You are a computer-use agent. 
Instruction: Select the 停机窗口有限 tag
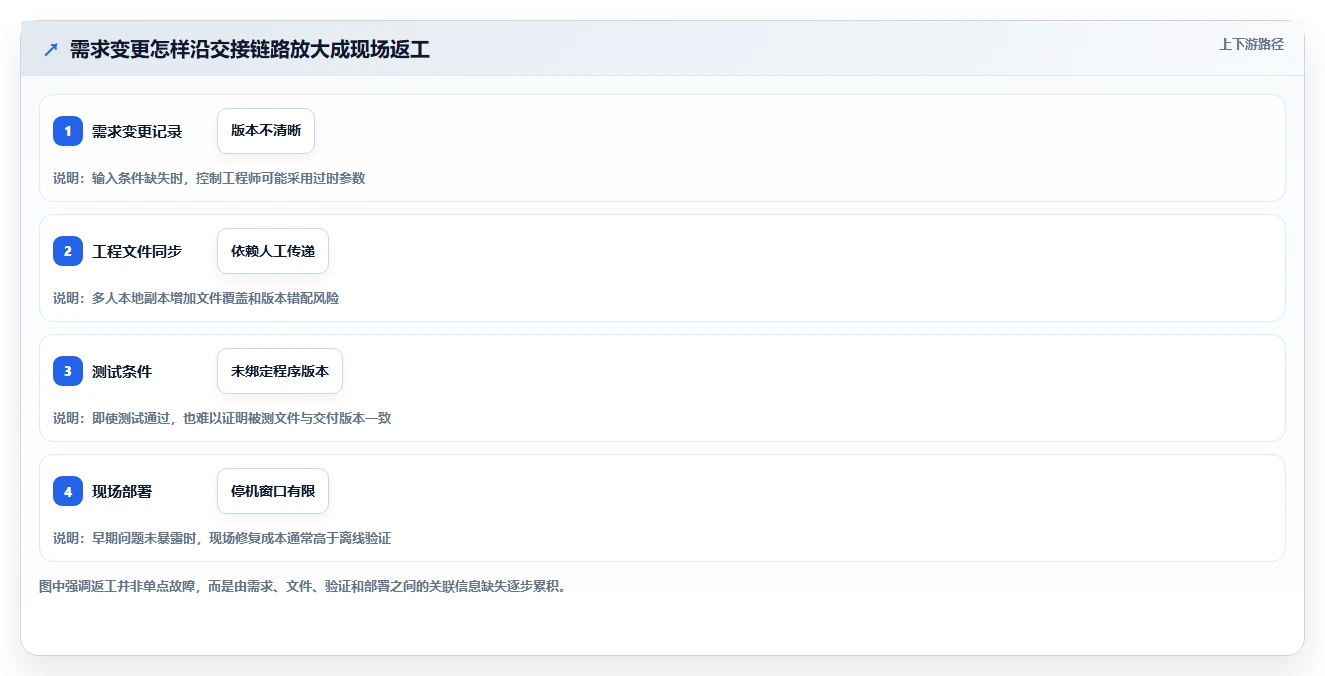coord(273,491)
